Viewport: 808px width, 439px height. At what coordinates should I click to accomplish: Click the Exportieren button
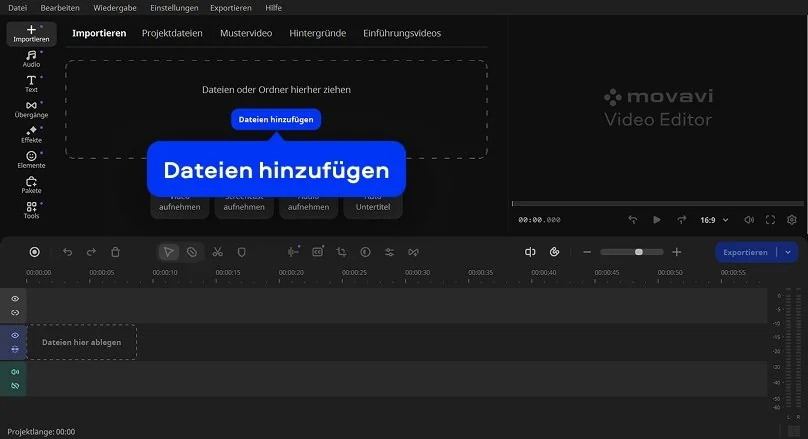click(745, 252)
